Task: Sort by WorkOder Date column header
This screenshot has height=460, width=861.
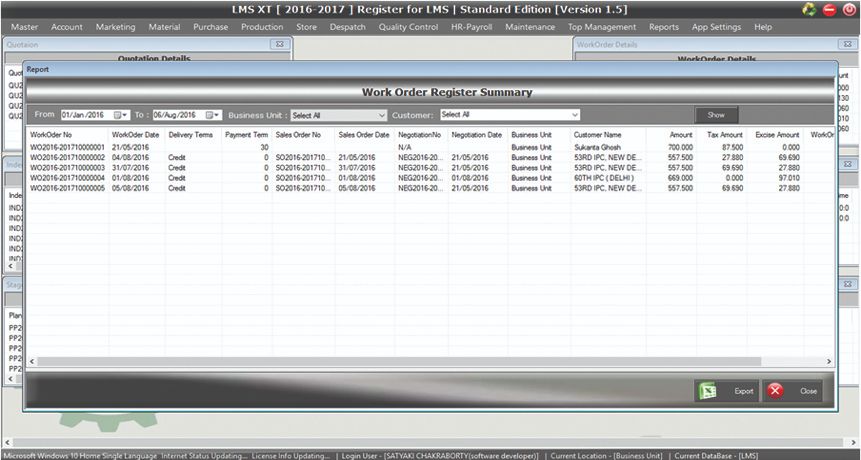Action: coord(136,135)
